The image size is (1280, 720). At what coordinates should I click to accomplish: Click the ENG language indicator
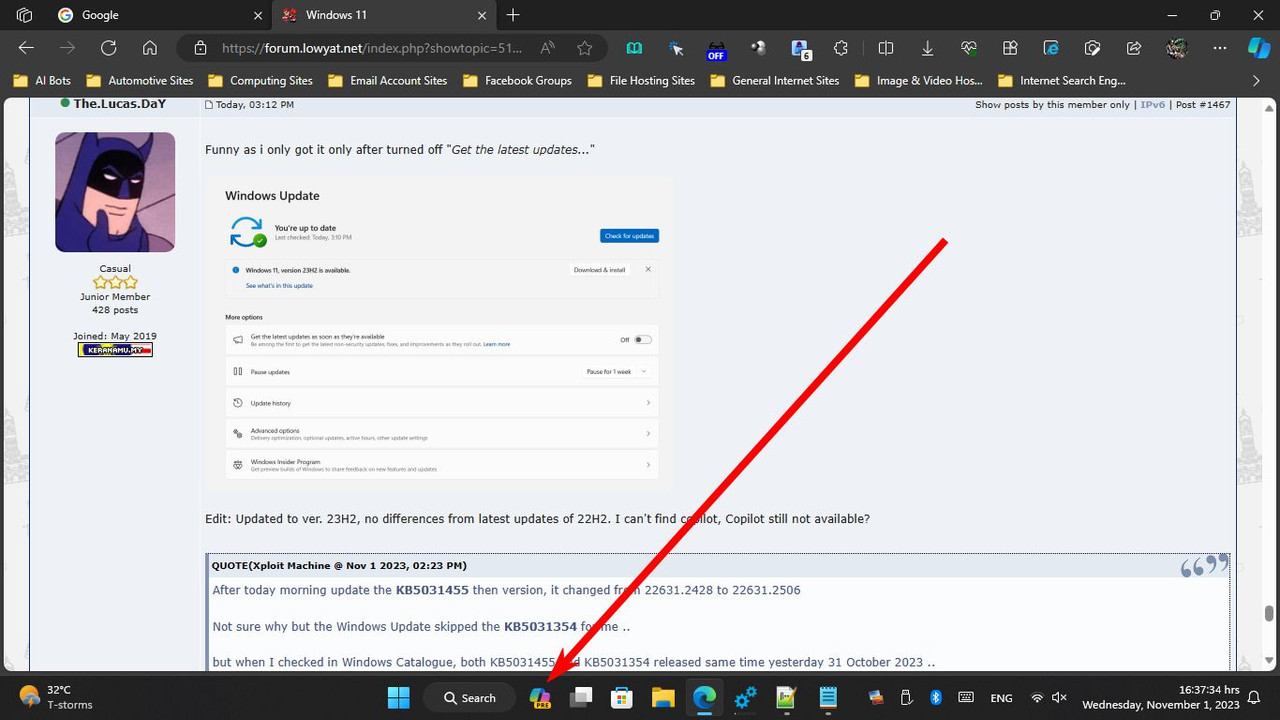[x=1001, y=698]
